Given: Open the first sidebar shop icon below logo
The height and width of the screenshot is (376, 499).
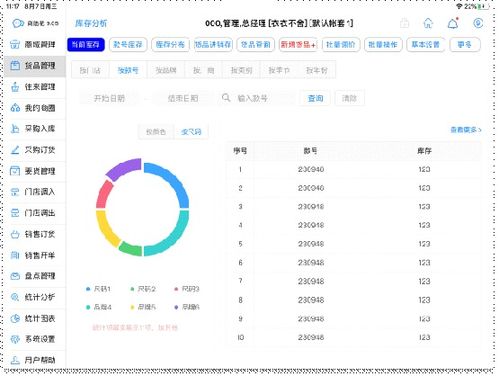Looking at the screenshot, I should (15, 44).
